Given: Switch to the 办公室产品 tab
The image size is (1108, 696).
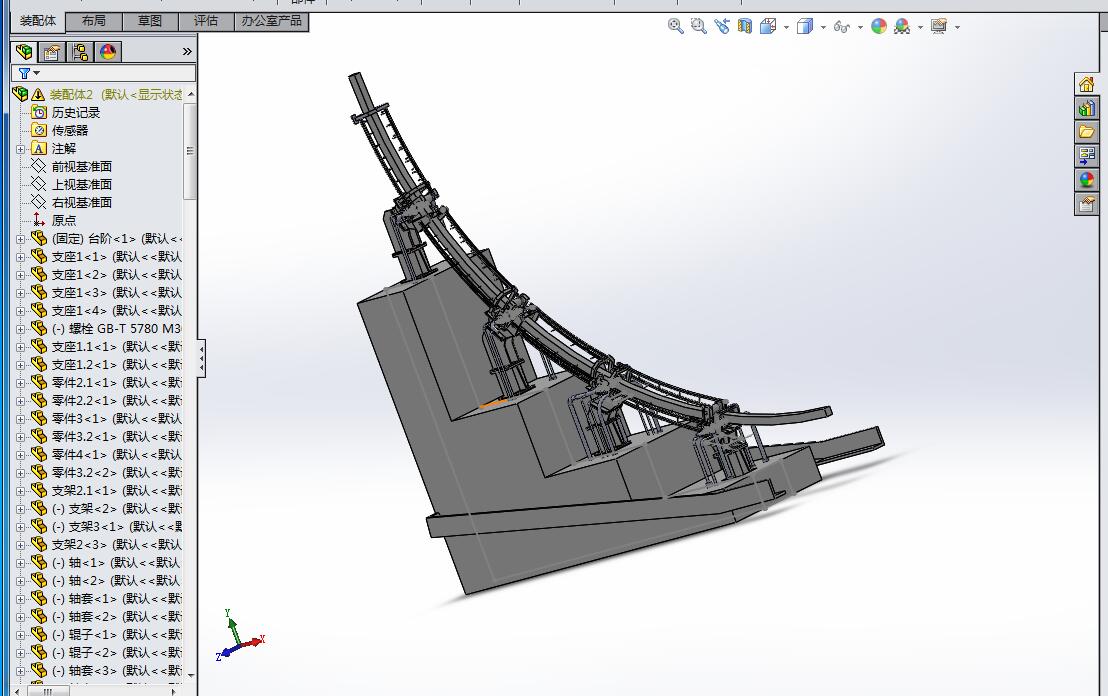Looking at the screenshot, I should [x=271, y=21].
